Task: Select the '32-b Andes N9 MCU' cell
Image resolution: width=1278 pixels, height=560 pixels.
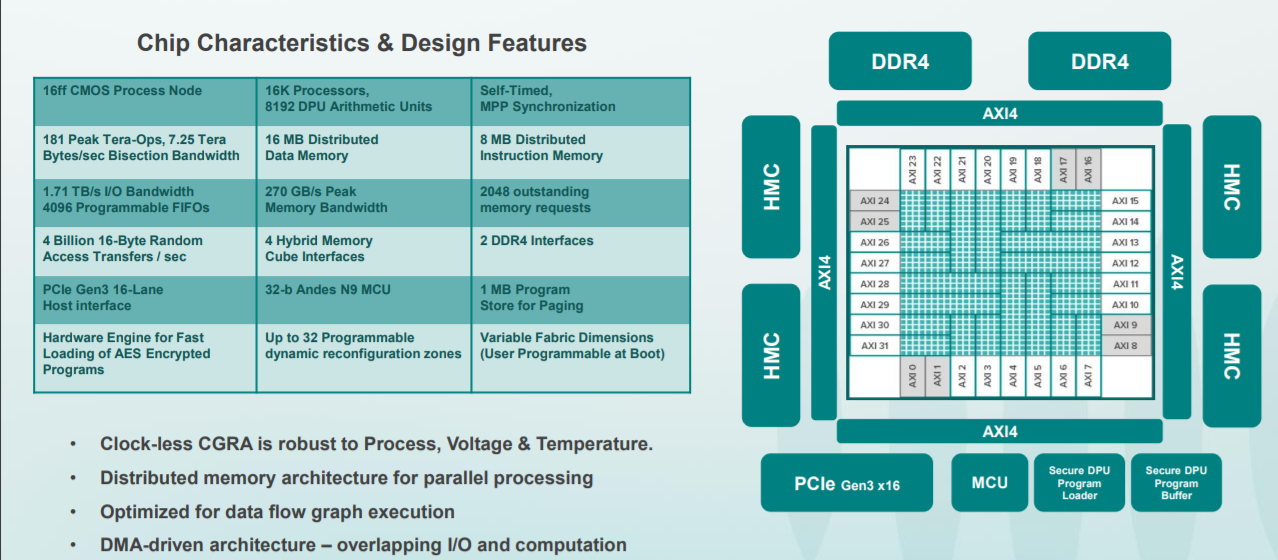Action: [363, 299]
